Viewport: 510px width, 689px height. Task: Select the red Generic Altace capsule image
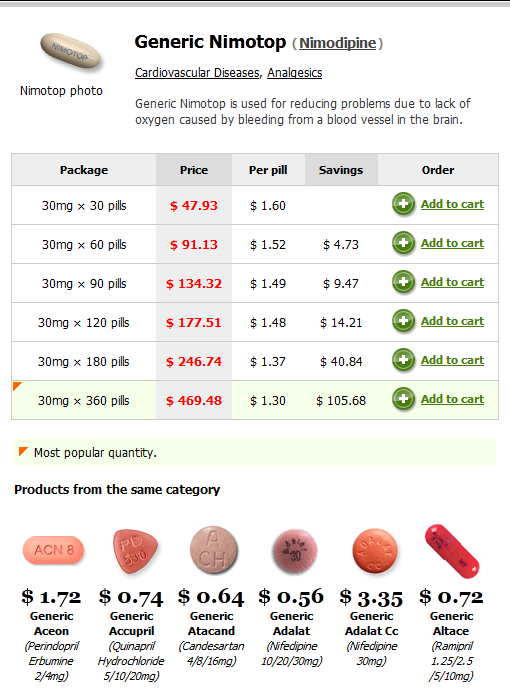(452, 551)
